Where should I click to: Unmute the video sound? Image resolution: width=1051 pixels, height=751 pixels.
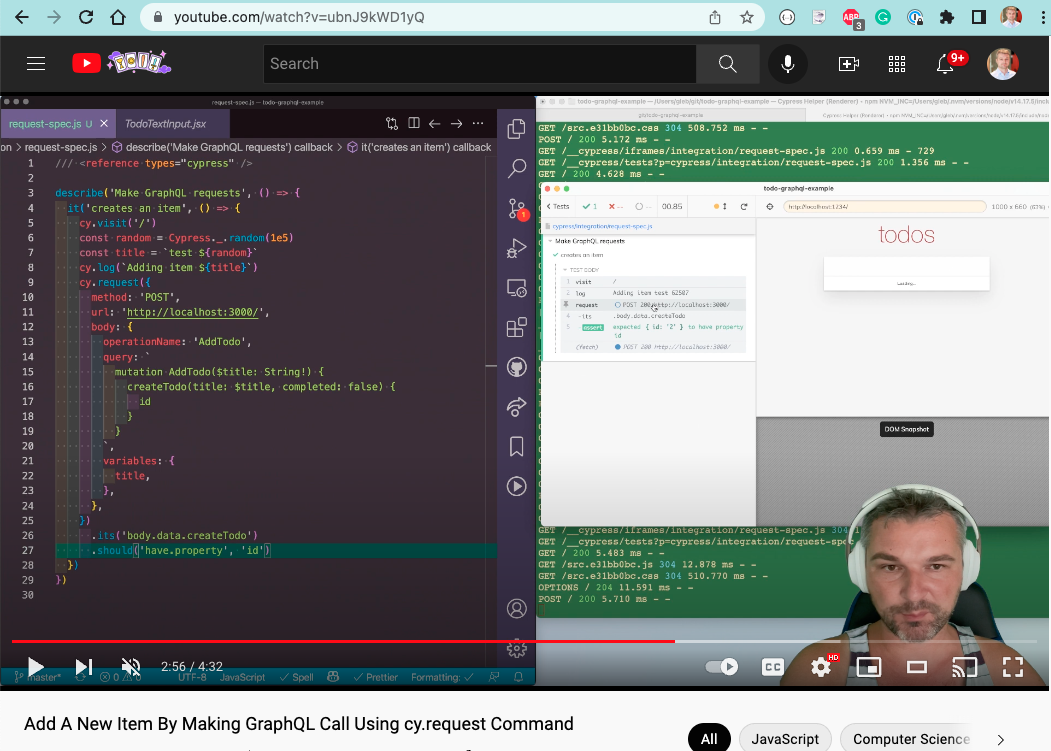point(131,667)
